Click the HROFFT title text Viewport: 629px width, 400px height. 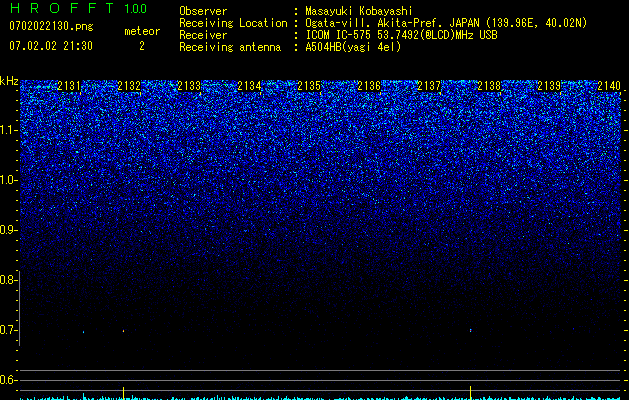point(62,8)
